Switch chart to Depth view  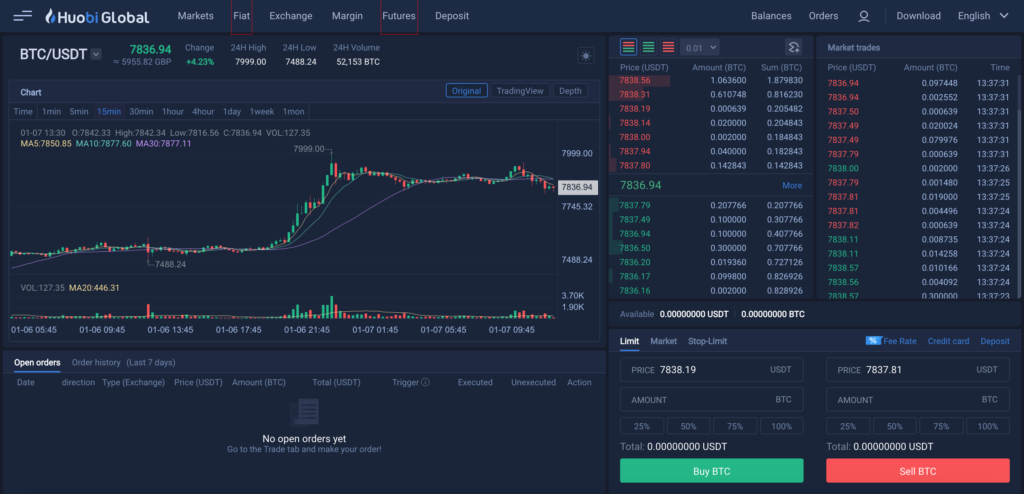tap(570, 91)
